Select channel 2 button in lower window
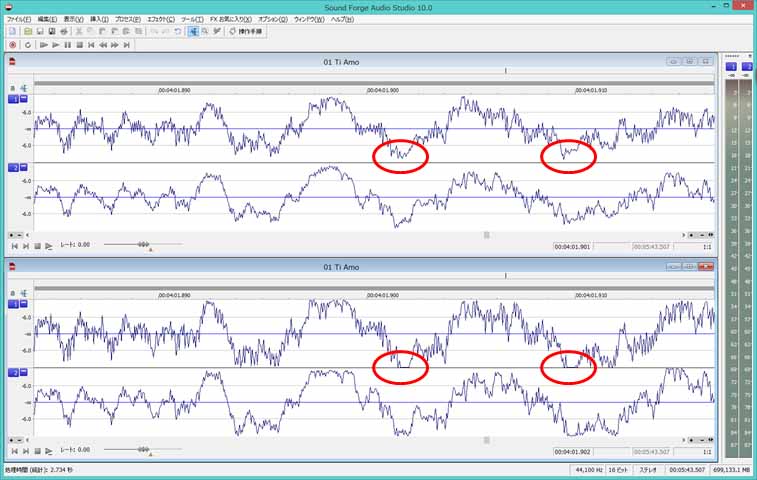 14,373
